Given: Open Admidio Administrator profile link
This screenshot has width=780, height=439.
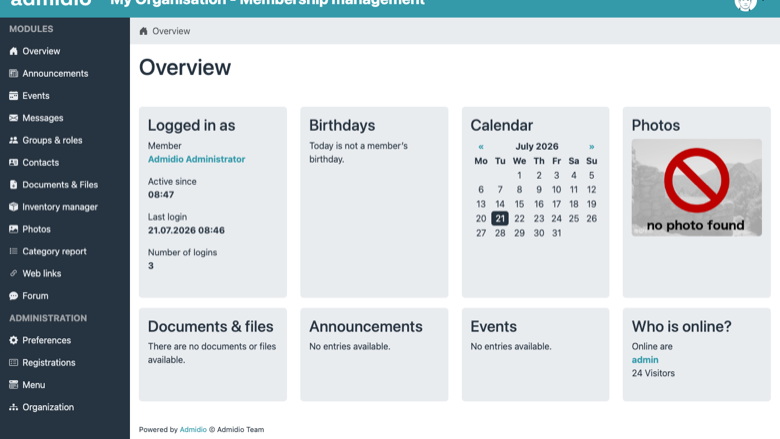Looking at the screenshot, I should tap(196, 159).
